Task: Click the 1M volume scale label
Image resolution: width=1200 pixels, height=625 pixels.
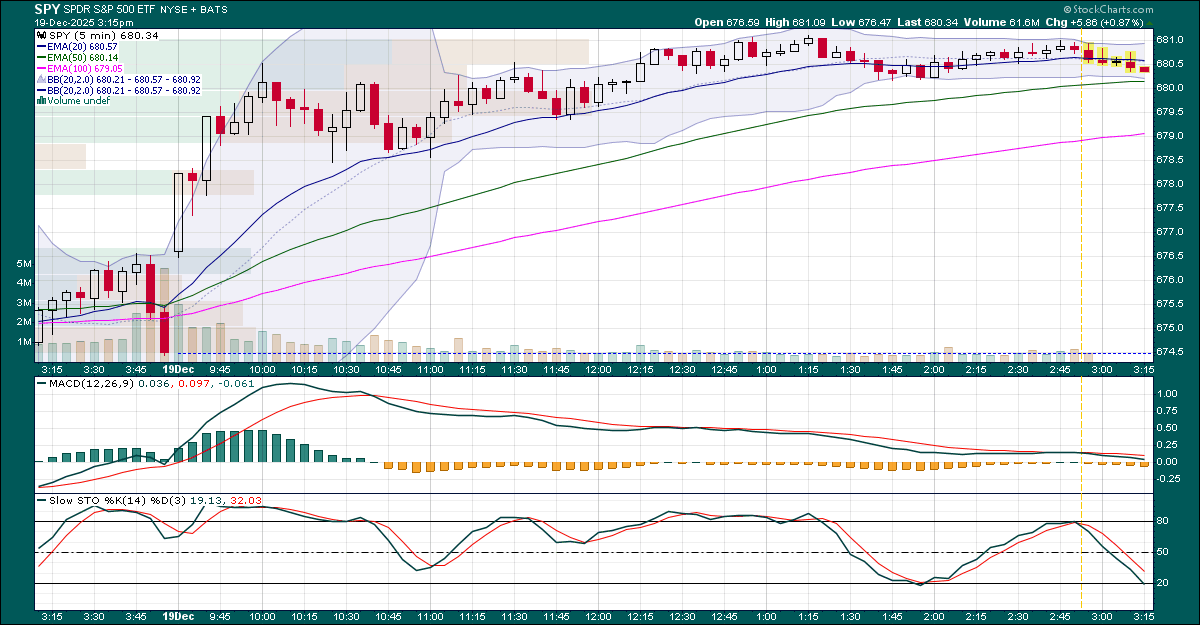Action: coord(26,342)
